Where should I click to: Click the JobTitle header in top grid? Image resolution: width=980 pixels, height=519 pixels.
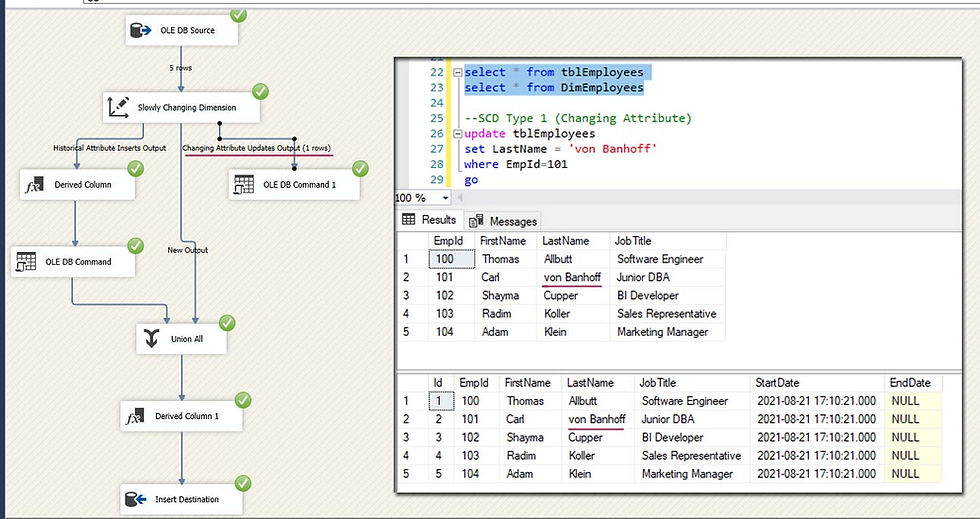(x=668, y=241)
